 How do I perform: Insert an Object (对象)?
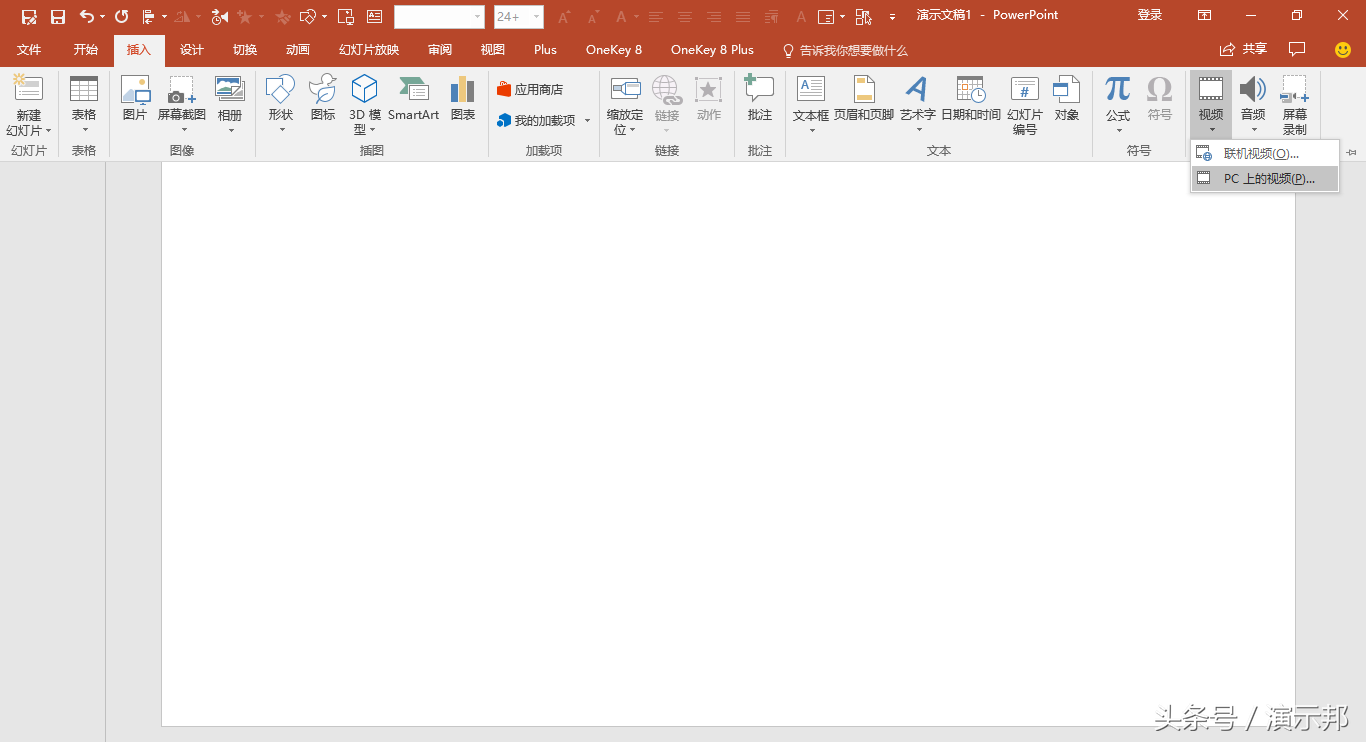(x=1067, y=99)
